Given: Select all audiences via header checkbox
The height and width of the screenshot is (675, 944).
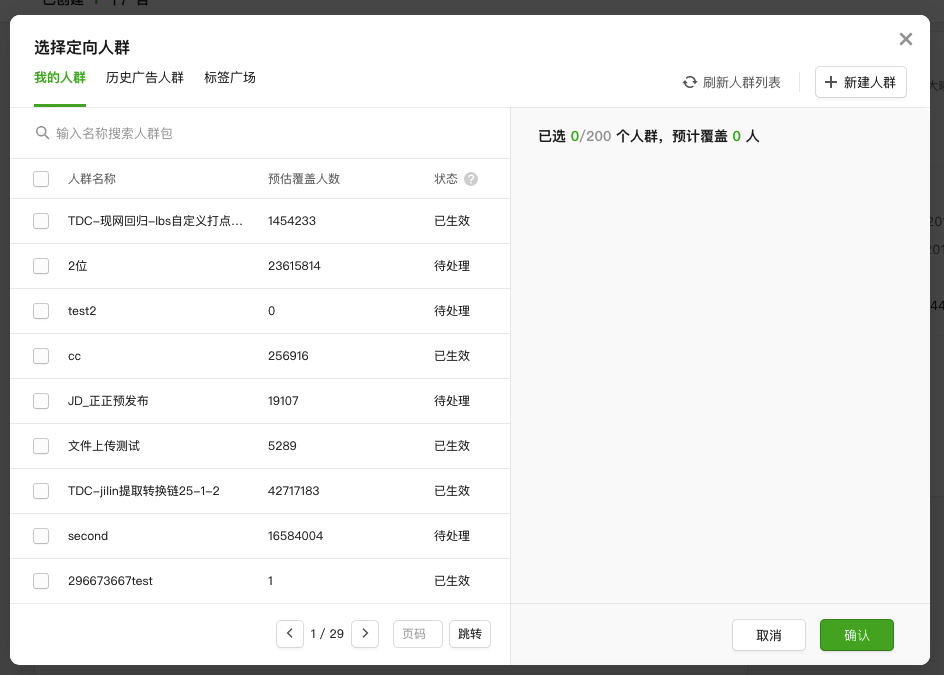Looking at the screenshot, I should [41, 178].
